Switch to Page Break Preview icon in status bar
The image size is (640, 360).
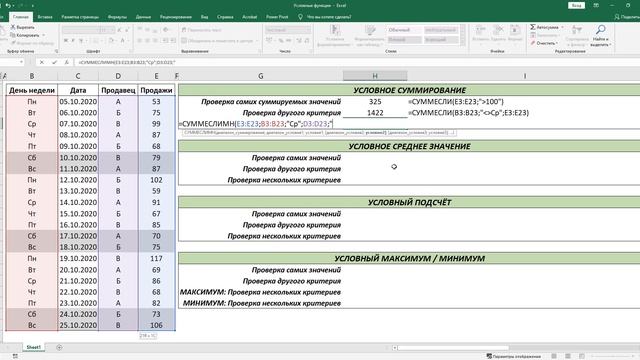(x=582, y=356)
